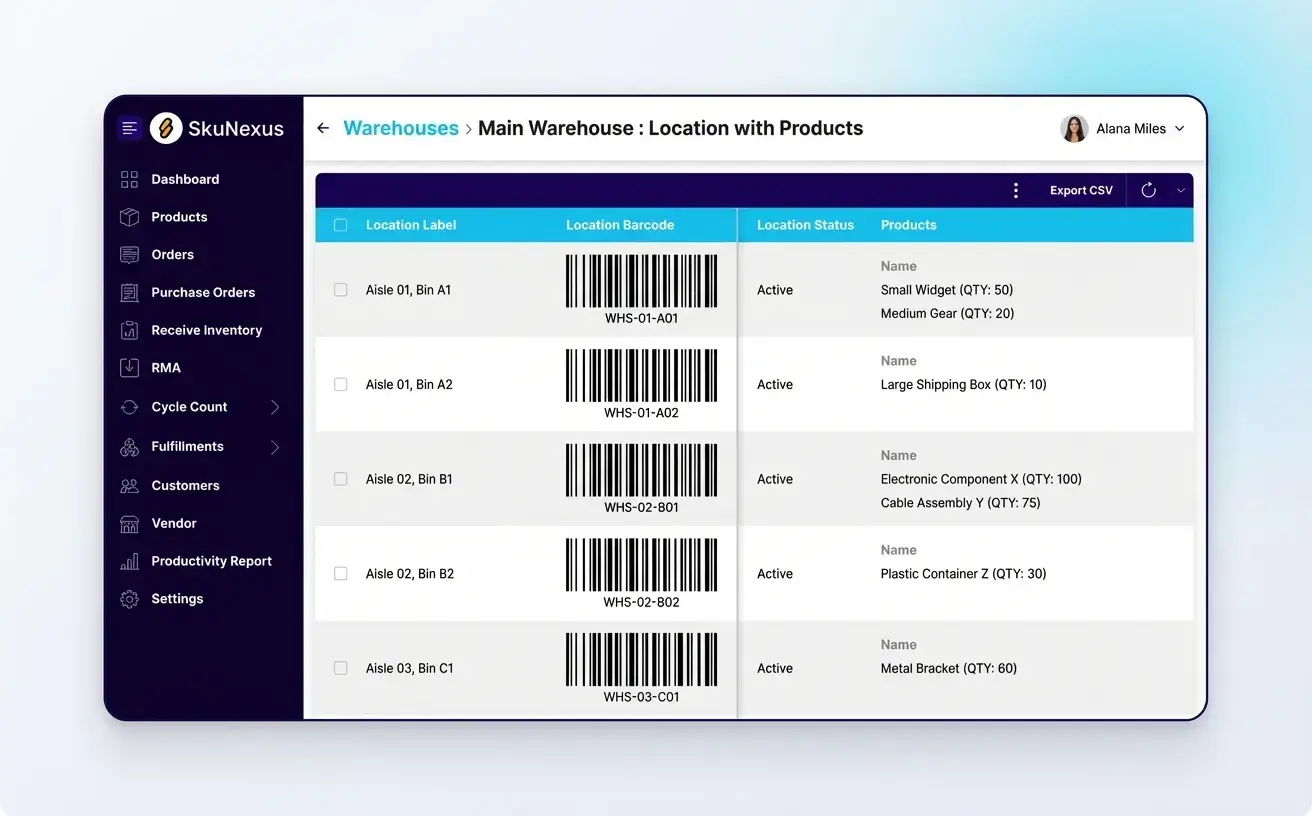This screenshot has width=1312, height=816.
Task: Open the Alana Miles account dropdown
Action: pos(1122,128)
